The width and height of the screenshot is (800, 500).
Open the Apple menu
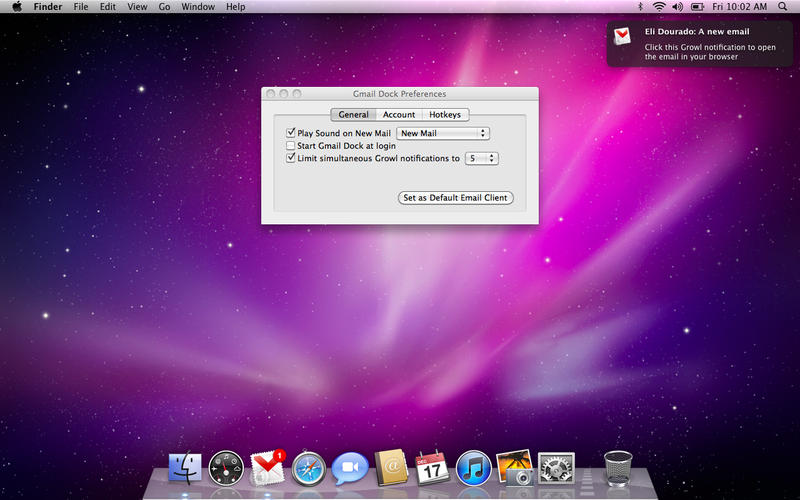[17, 7]
